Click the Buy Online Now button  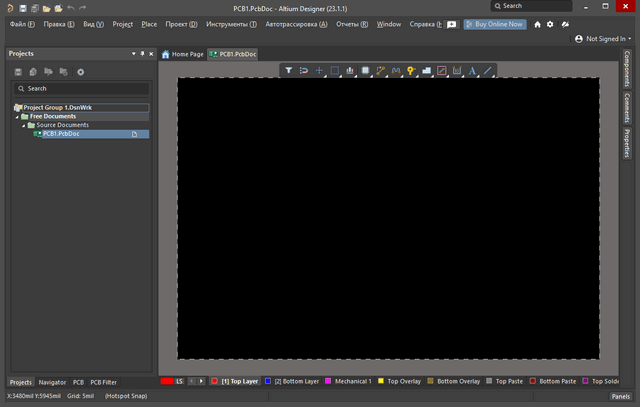point(494,24)
